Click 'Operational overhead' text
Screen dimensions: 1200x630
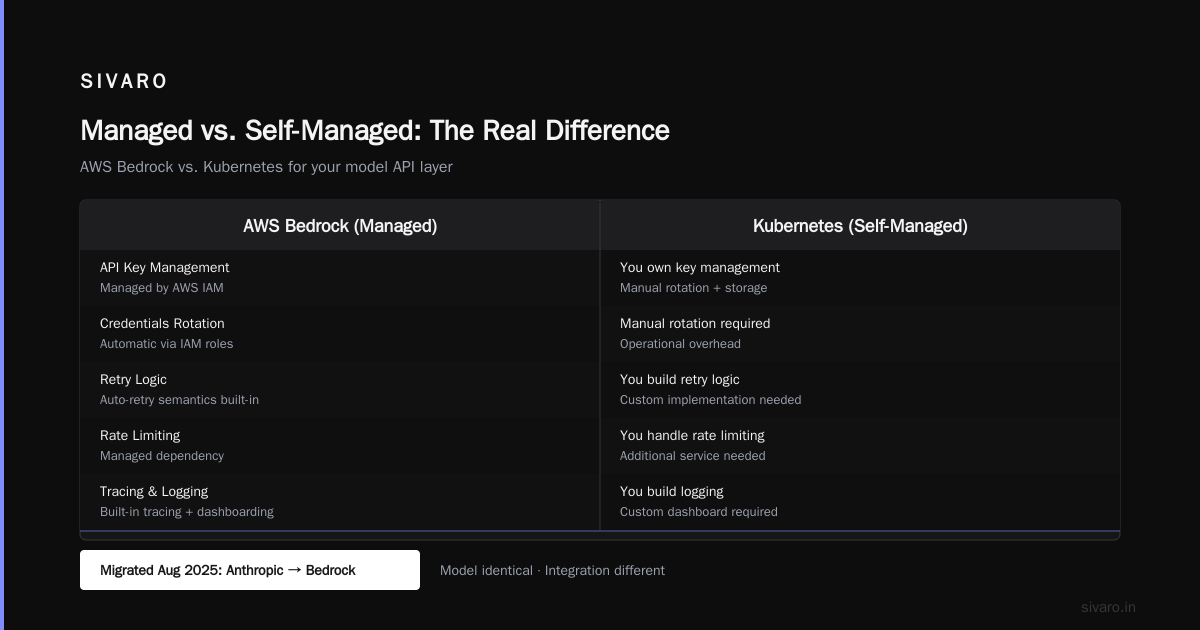[680, 344]
